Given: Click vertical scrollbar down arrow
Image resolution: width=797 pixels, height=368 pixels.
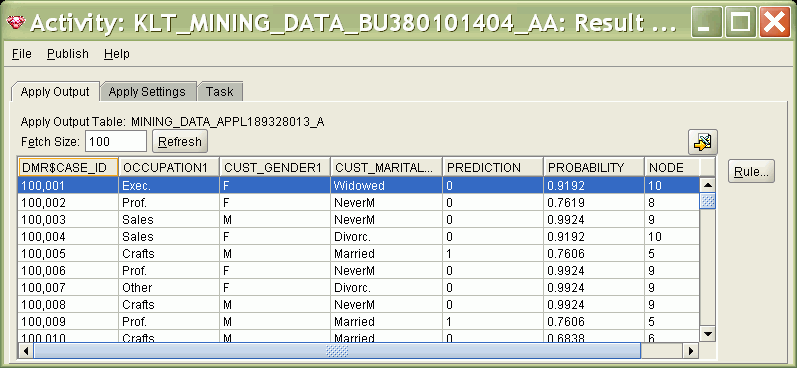Looking at the screenshot, I should [708, 333].
